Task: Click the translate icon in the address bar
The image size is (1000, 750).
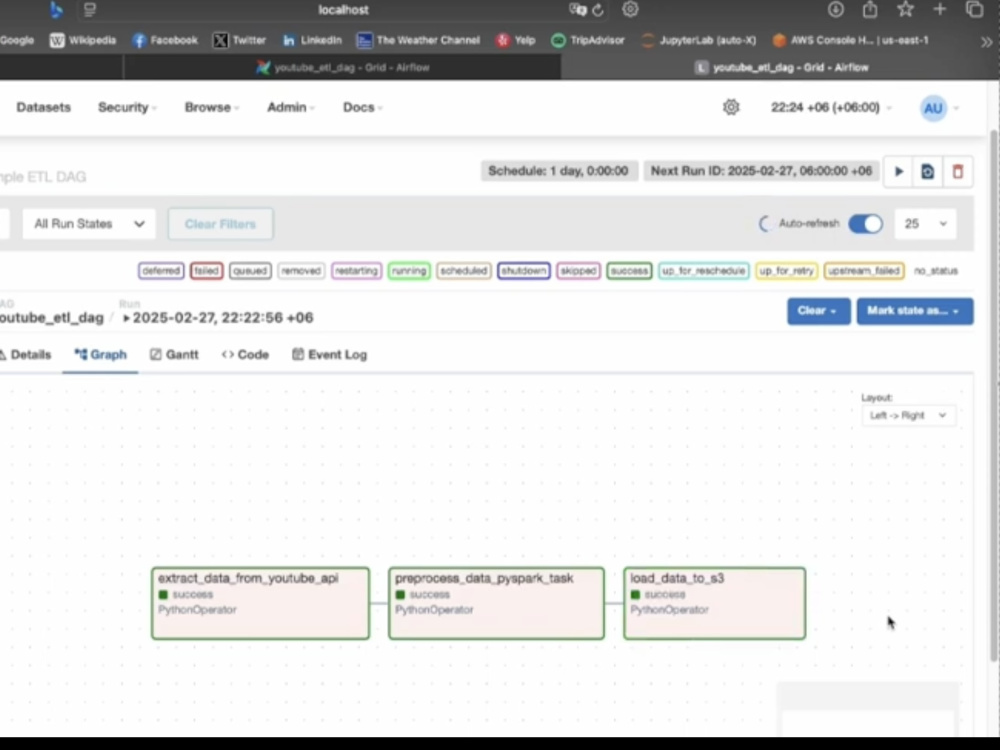Action: coord(578,10)
